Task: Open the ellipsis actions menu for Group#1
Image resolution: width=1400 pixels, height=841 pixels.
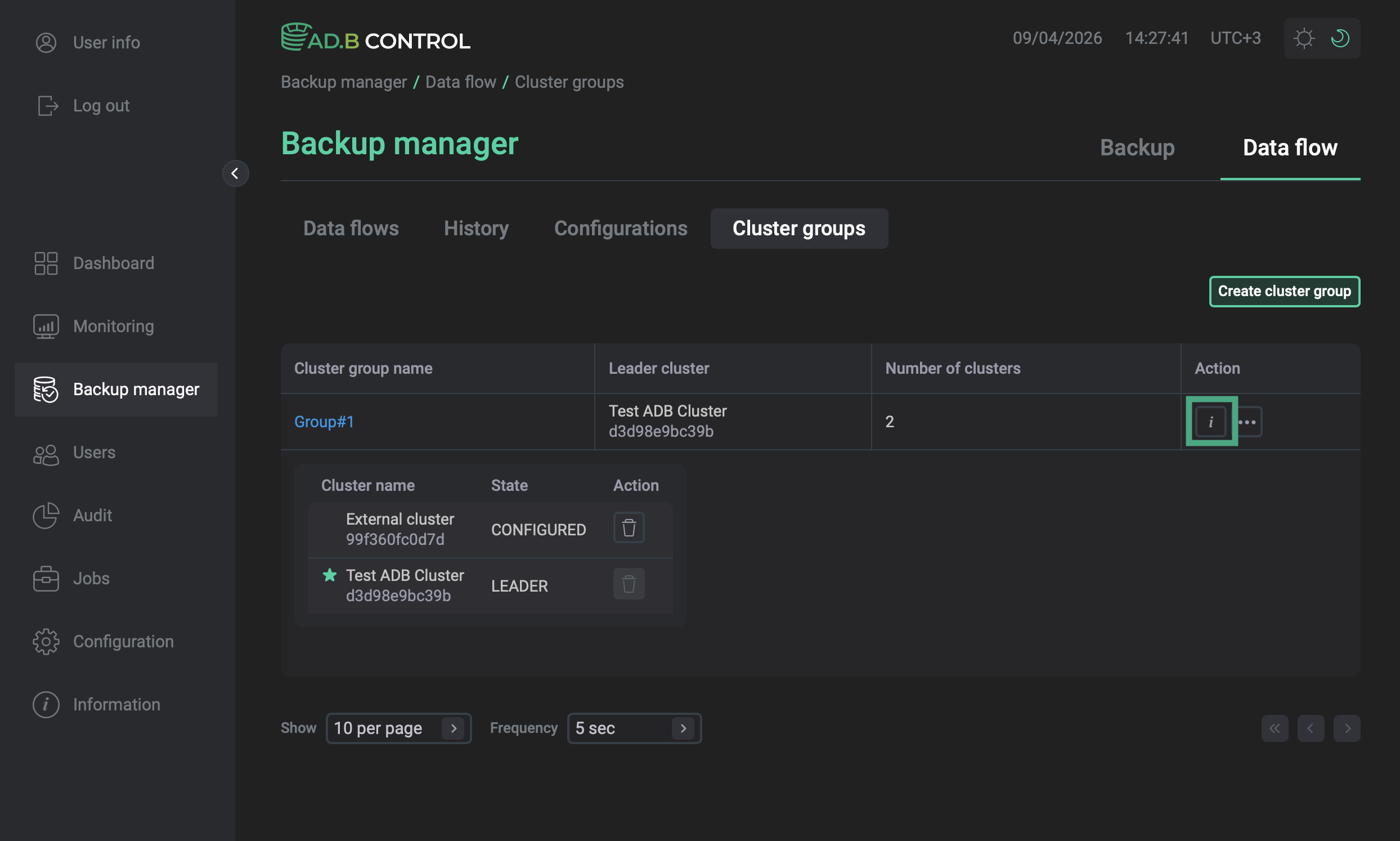Action: [x=1249, y=422]
